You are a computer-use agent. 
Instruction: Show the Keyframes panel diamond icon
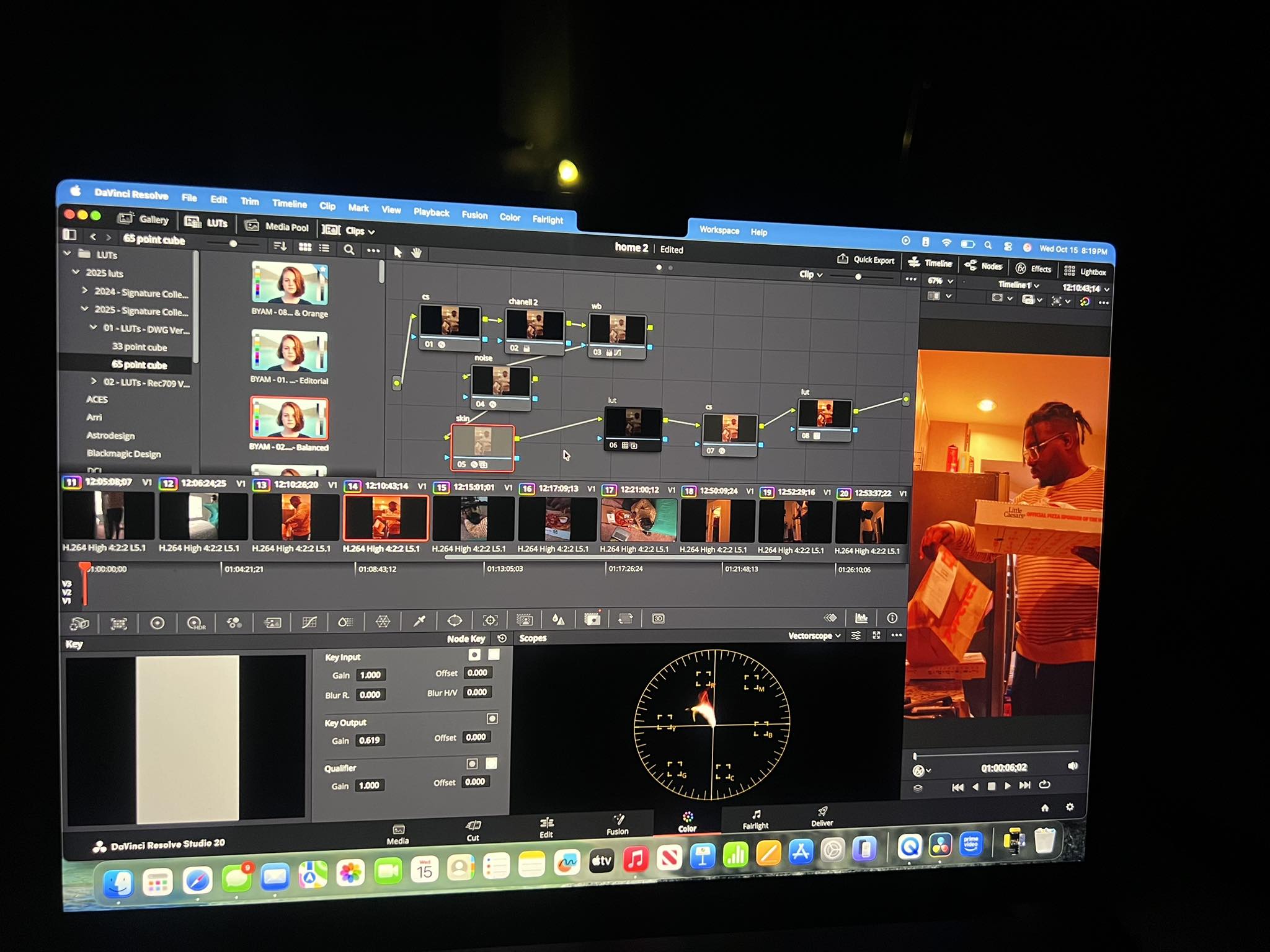[830, 617]
